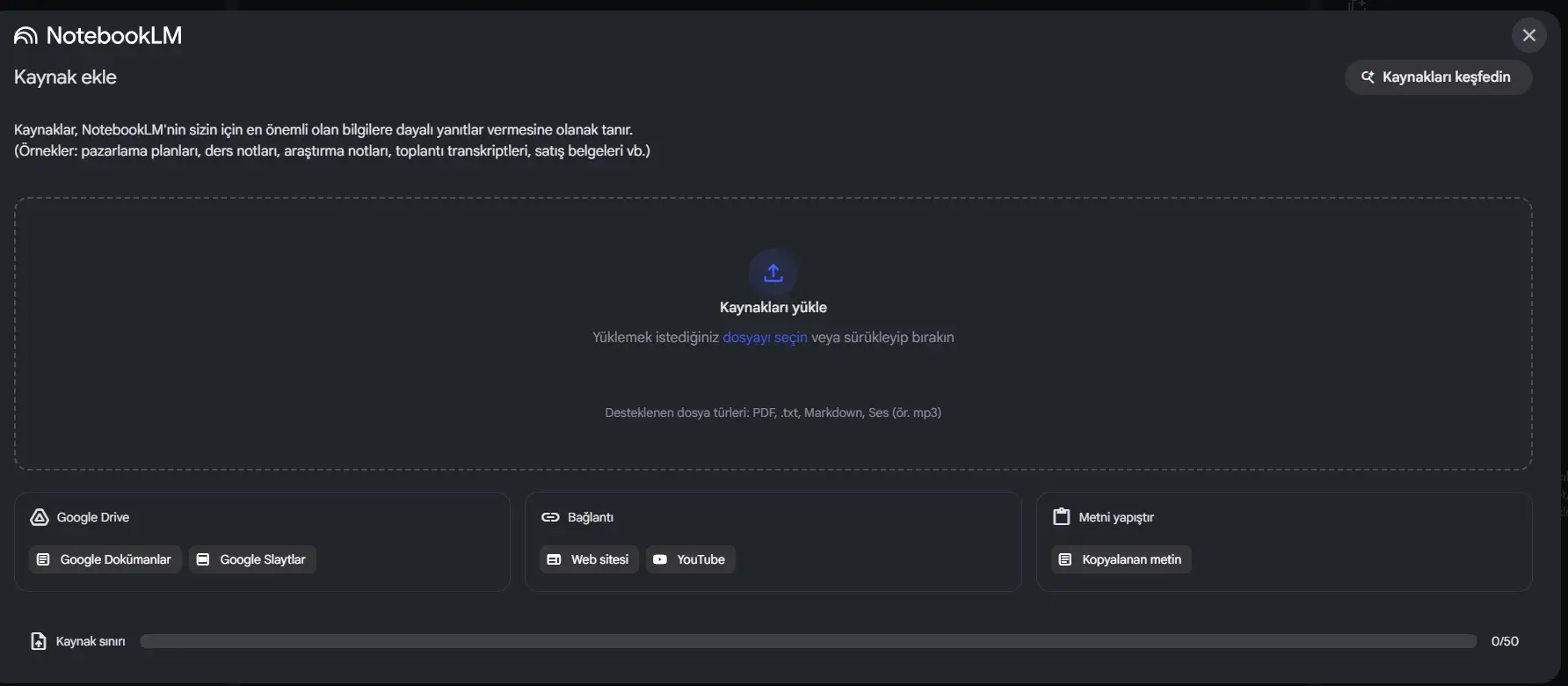Close the Kaynak ekle dialog
1568x686 pixels.
[1529, 35]
